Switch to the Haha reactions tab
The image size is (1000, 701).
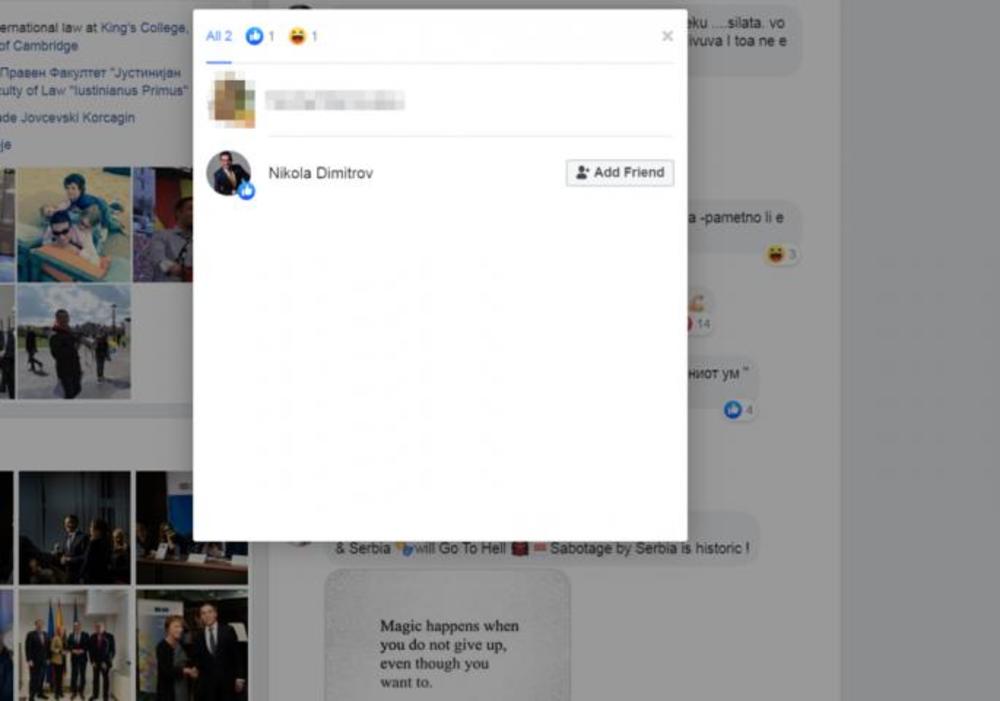[303, 36]
